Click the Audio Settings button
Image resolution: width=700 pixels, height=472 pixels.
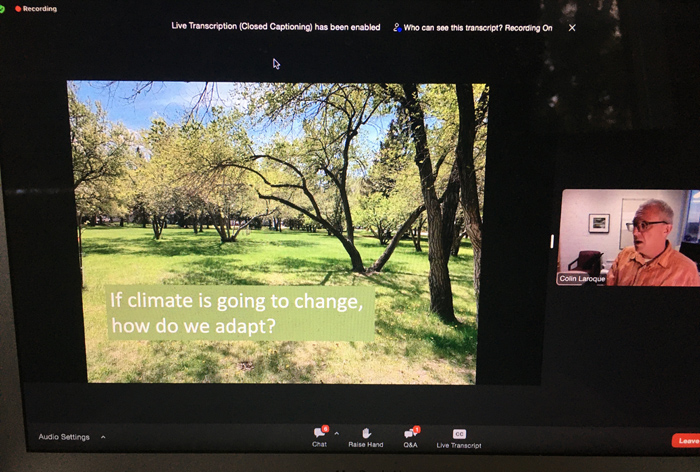[64, 437]
